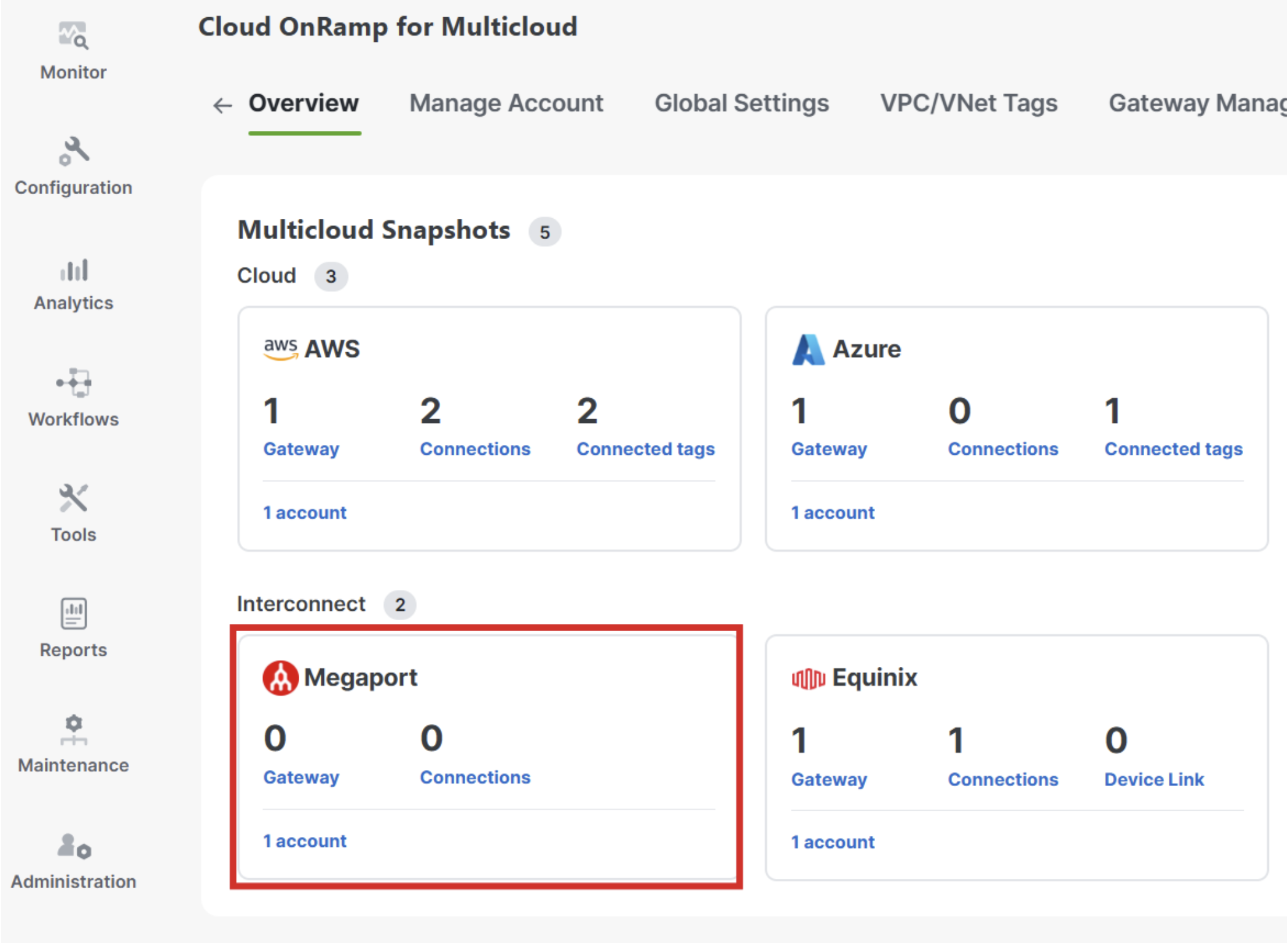Click the Interconnect count badge 2

pos(400,605)
